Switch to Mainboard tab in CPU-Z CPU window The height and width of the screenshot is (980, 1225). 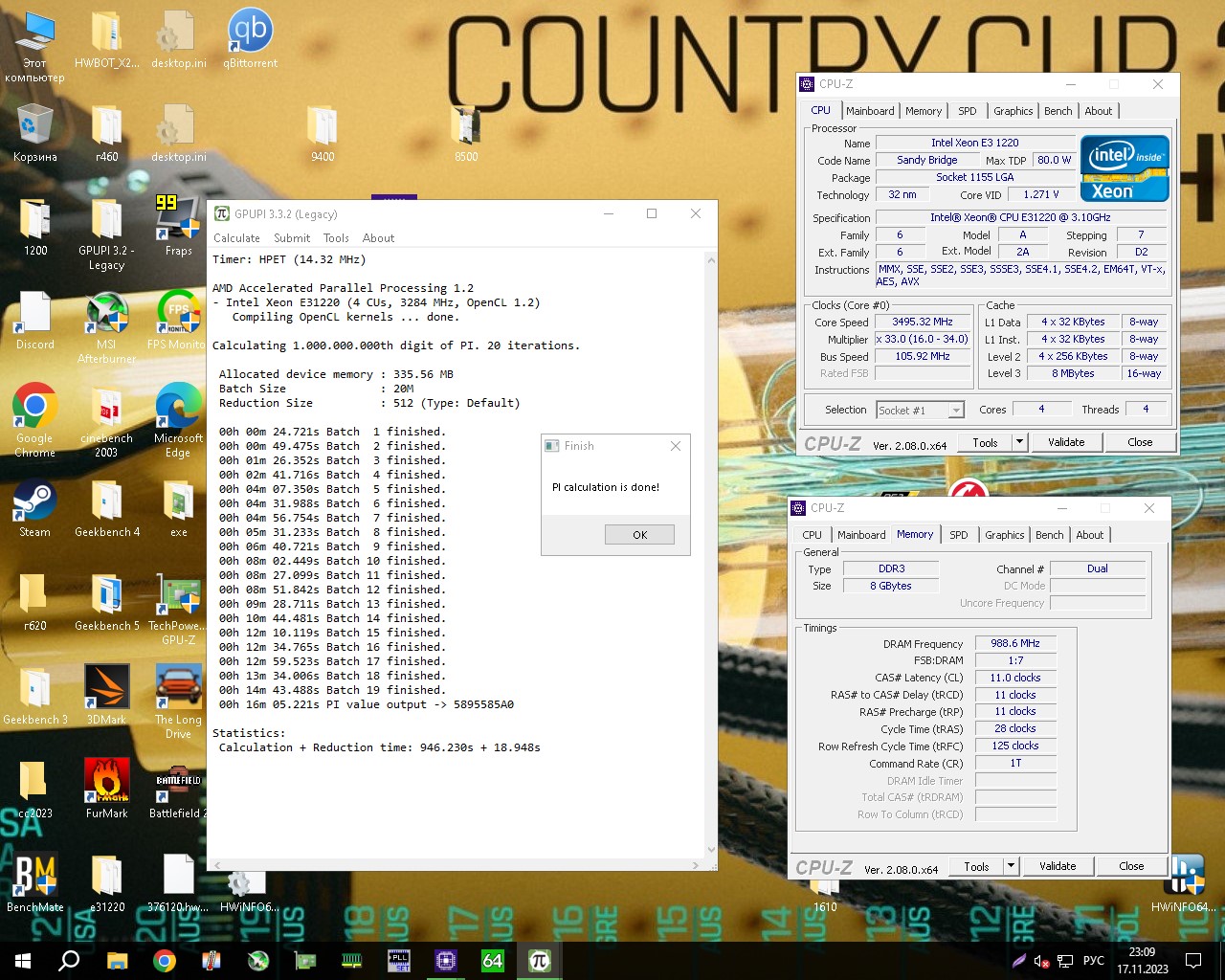tap(870, 111)
